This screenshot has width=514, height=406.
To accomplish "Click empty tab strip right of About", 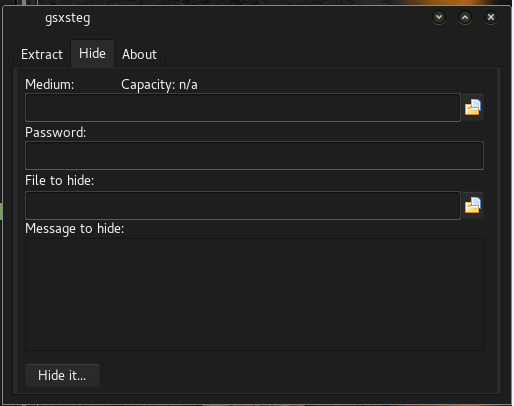I will pos(333,54).
